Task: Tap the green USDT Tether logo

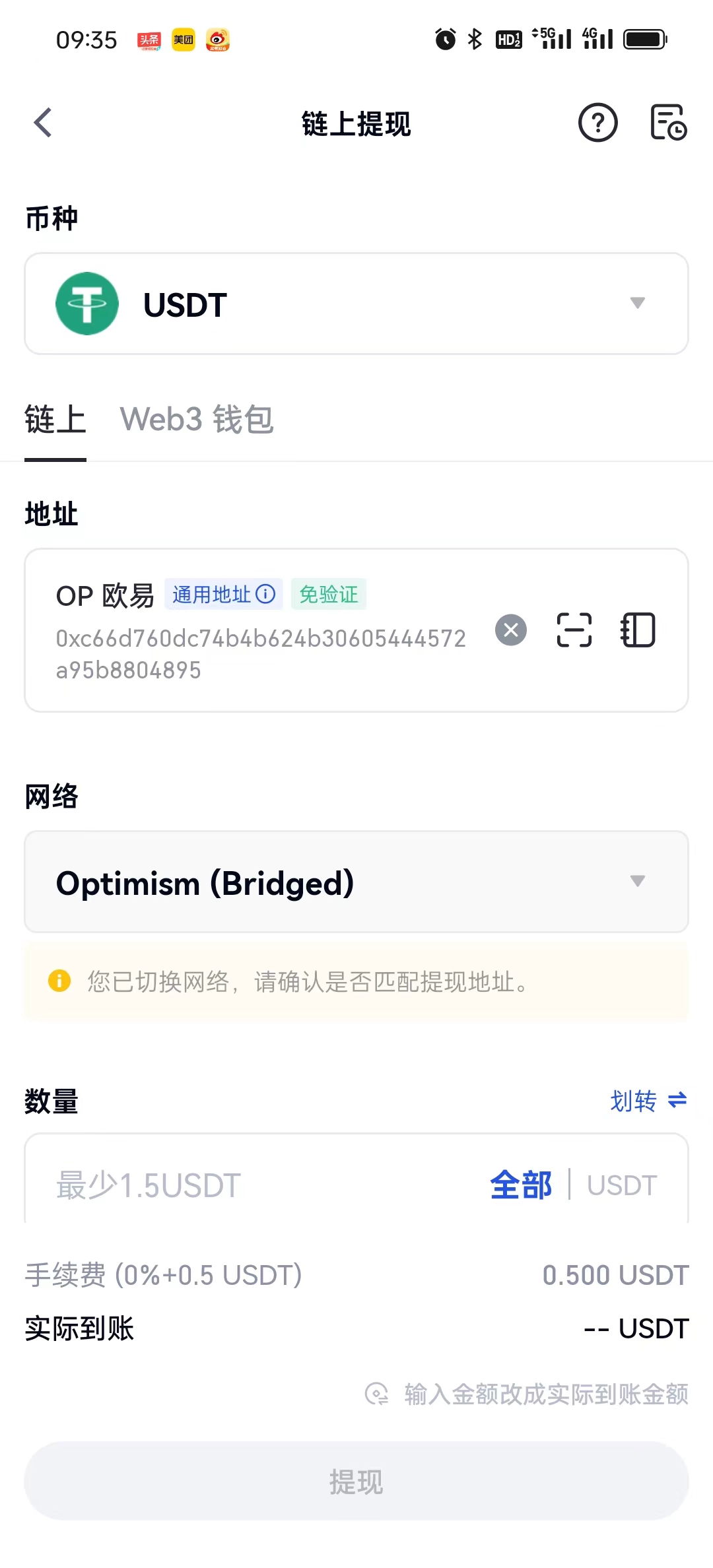Action: (x=87, y=304)
